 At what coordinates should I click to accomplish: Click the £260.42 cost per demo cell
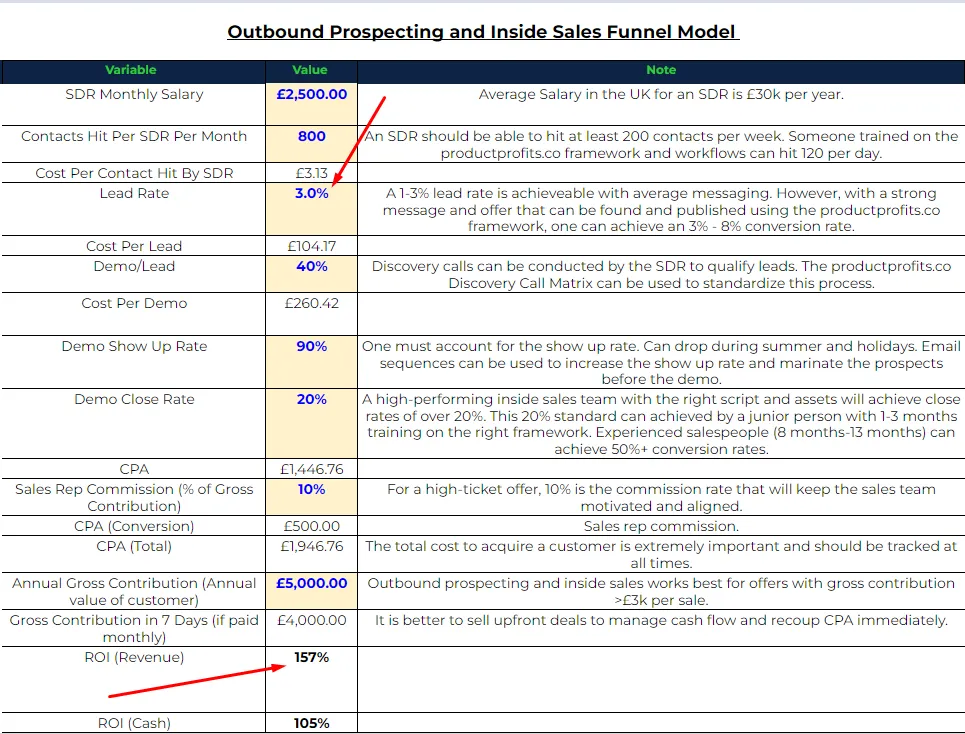coord(311,314)
